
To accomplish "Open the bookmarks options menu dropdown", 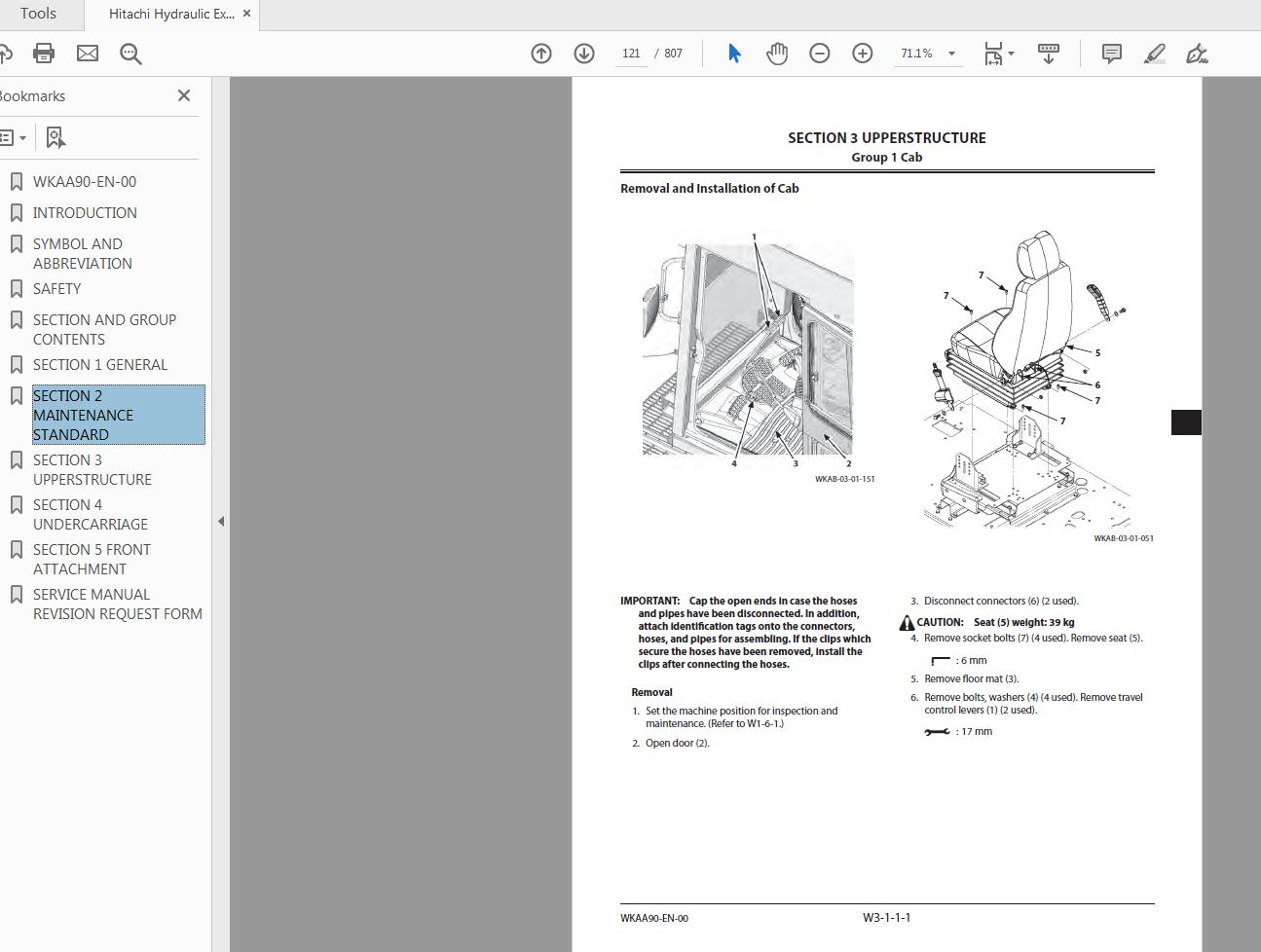I will (x=14, y=137).
